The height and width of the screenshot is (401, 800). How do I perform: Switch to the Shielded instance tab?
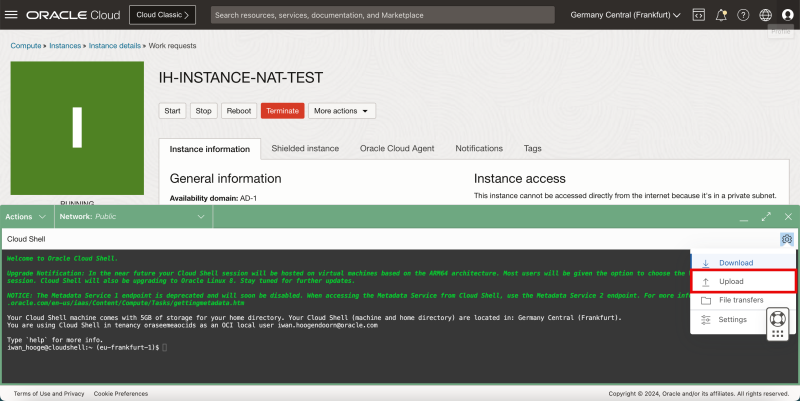tap(305, 148)
